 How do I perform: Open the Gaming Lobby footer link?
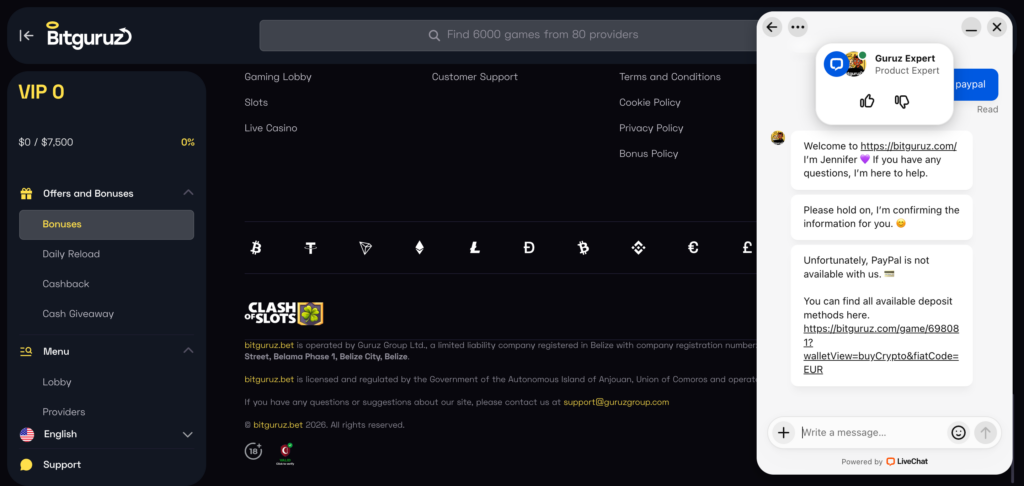[x=278, y=77]
